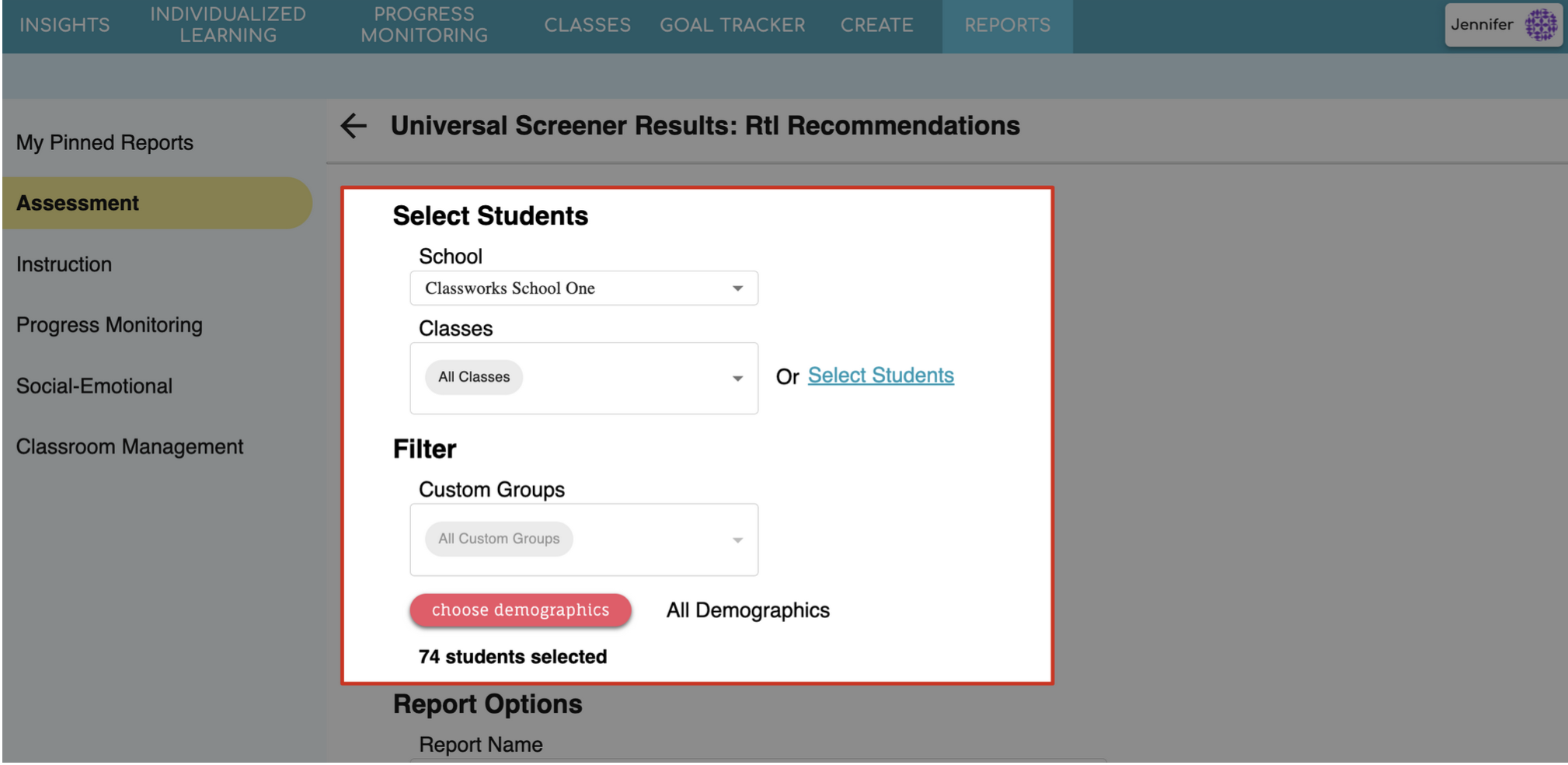This screenshot has width=1568, height=765.
Task: Open My Pinned Reports in sidebar
Action: [x=104, y=143]
